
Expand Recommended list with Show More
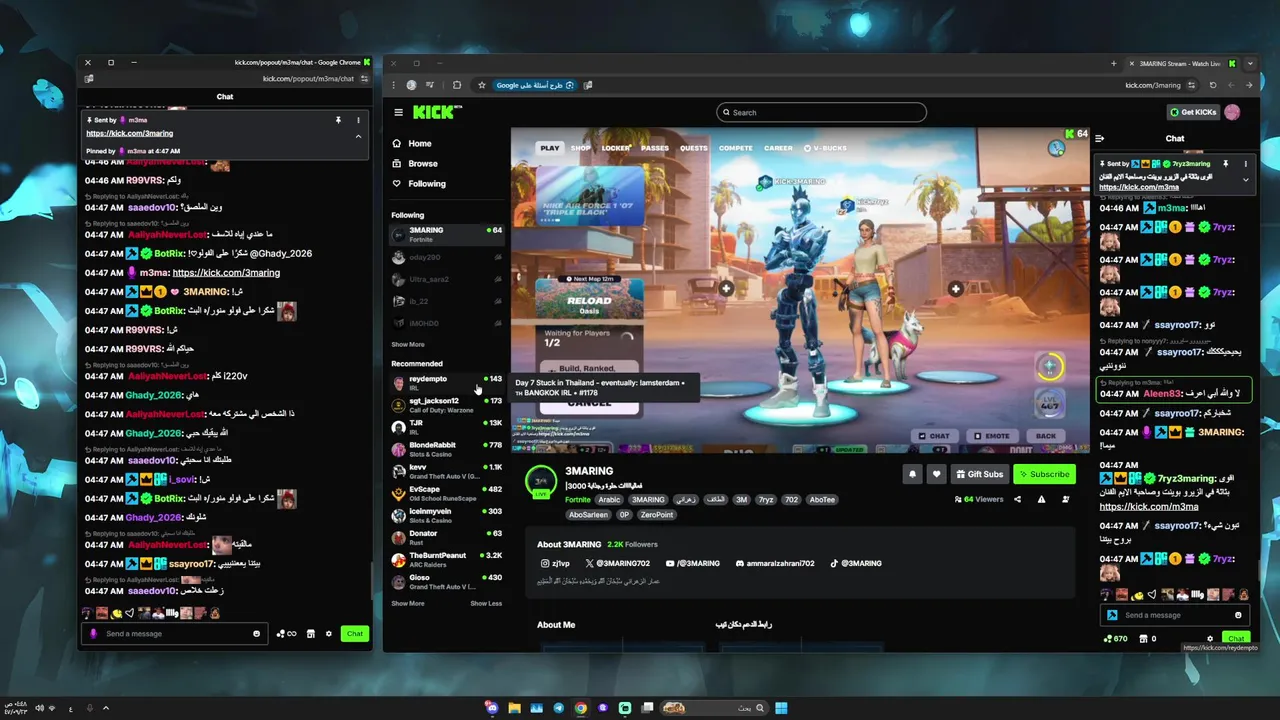[x=408, y=603]
